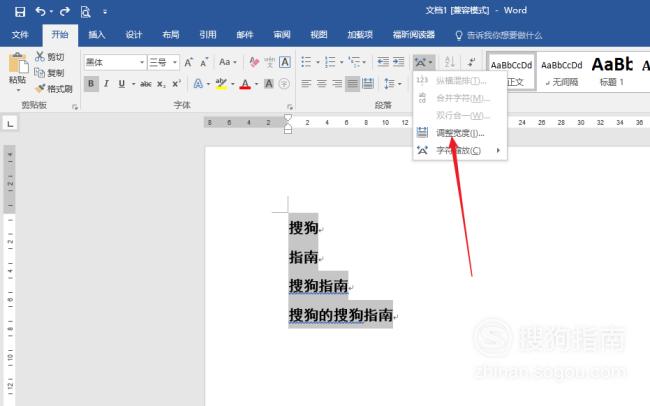The width and height of the screenshot is (650, 406).
Task: Align text right
Action: click(337, 84)
